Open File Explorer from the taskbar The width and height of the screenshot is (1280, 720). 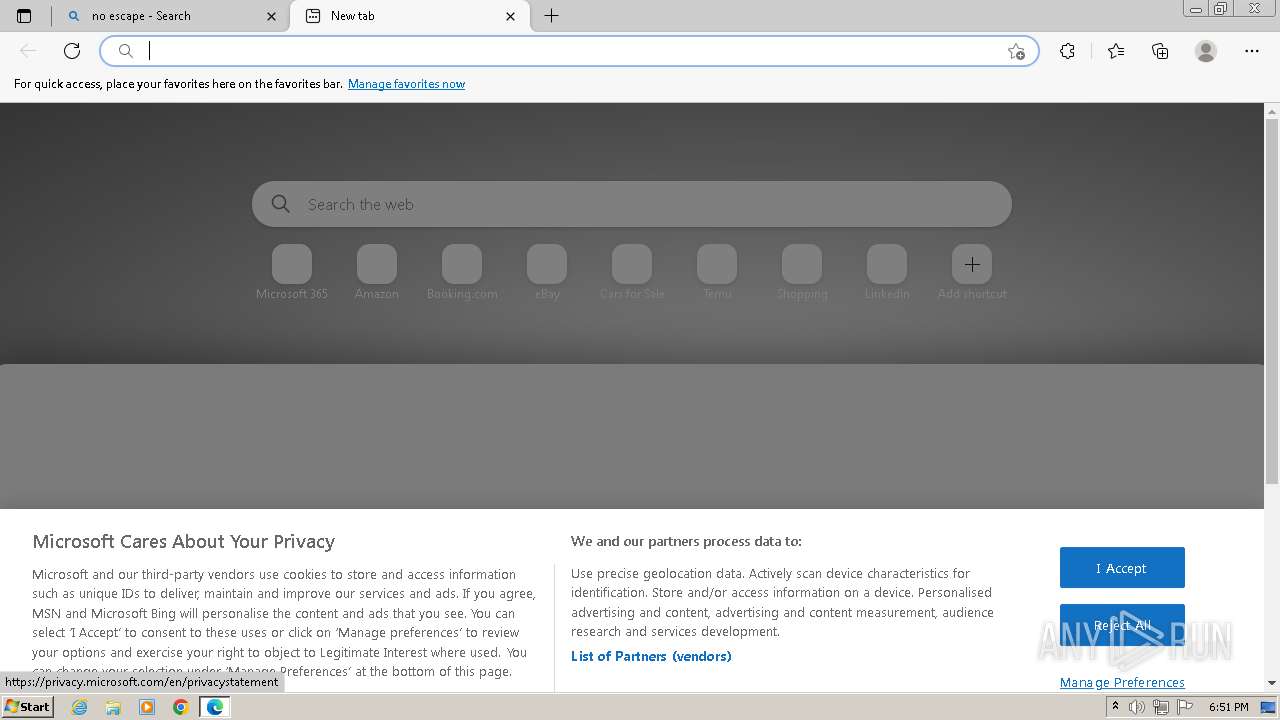pyautogui.click(x=113, y=707)
